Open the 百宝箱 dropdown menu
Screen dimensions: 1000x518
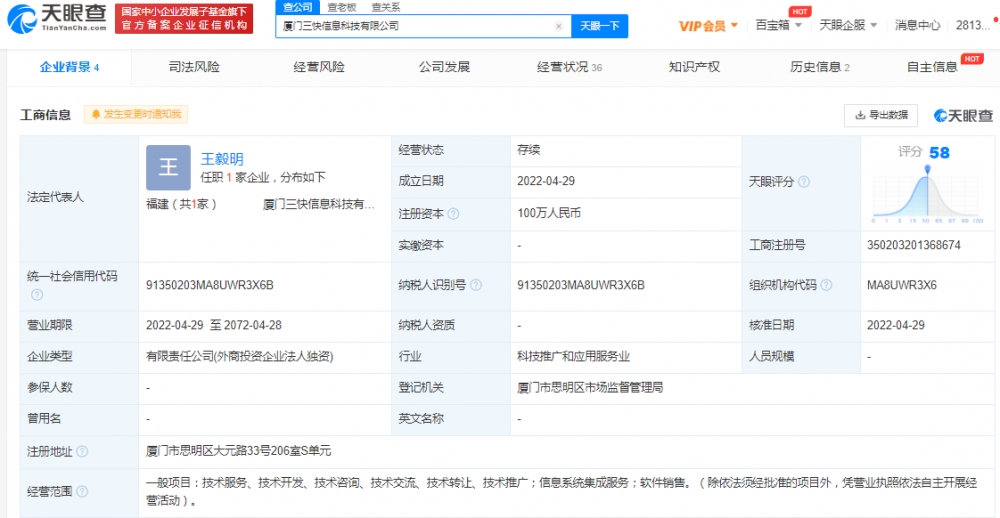[778, 26]
